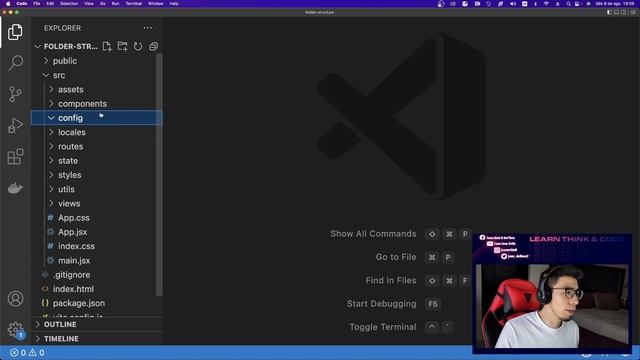Viewport: 640px width, 360px height.
Task: Click Show All Commands hint text
Action: click(x=373, y=234)
